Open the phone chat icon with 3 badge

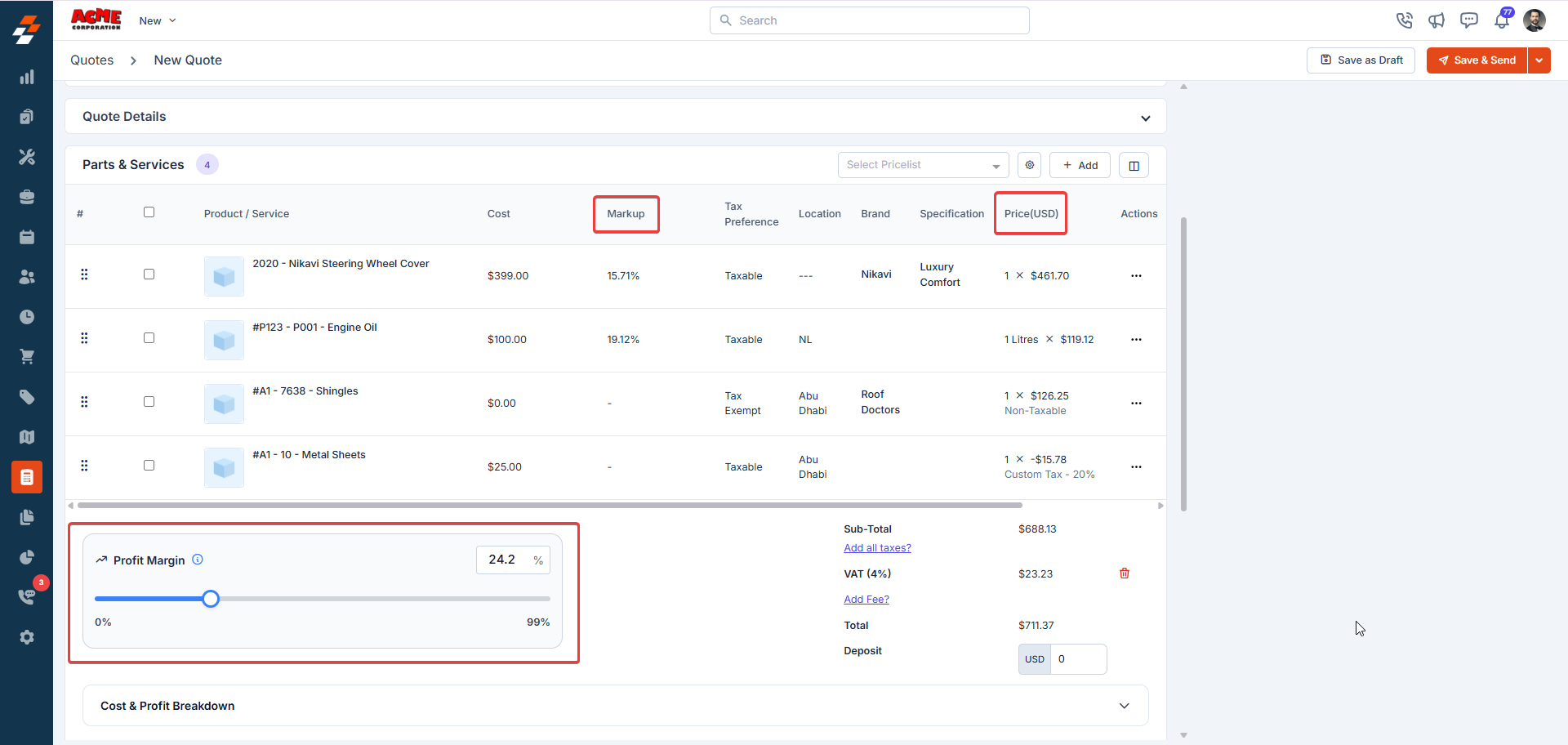tap(27, 596)
